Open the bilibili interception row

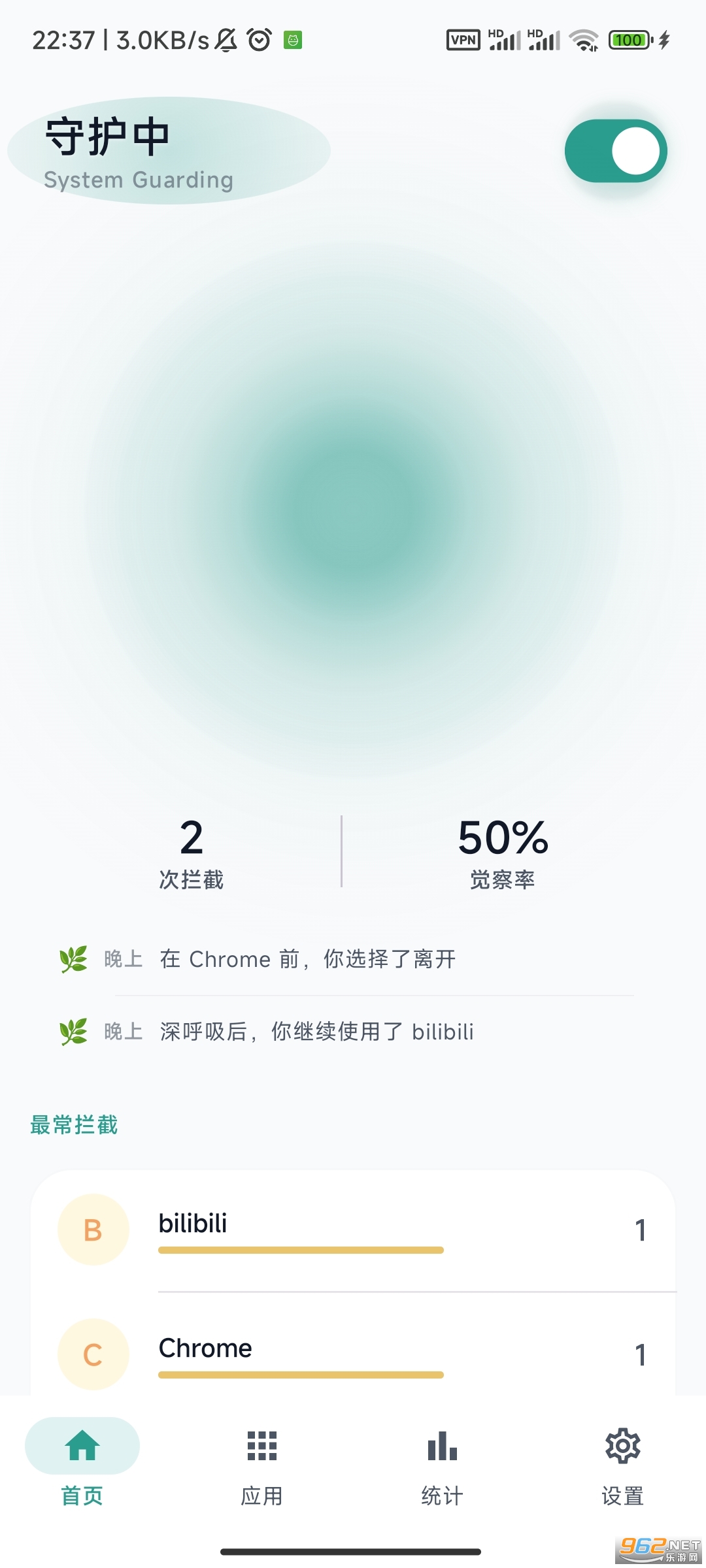[353, 1230]
